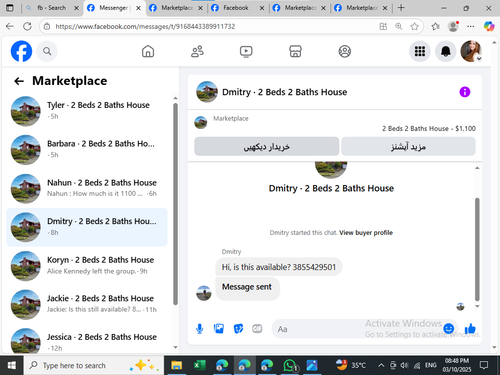500x375 pixels.
Task: Click the '2 Beds 2 Baths House - $1,100' text
Action: (x=429, y=128)
